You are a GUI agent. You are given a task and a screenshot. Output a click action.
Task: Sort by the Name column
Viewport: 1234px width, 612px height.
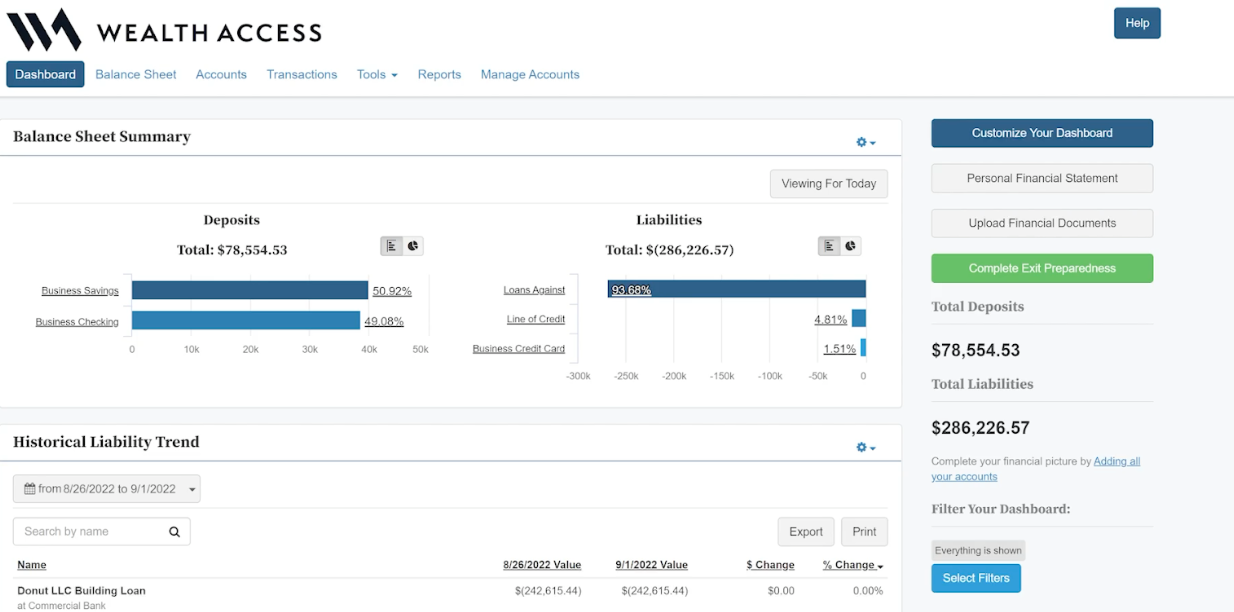(x=32, y=565)
